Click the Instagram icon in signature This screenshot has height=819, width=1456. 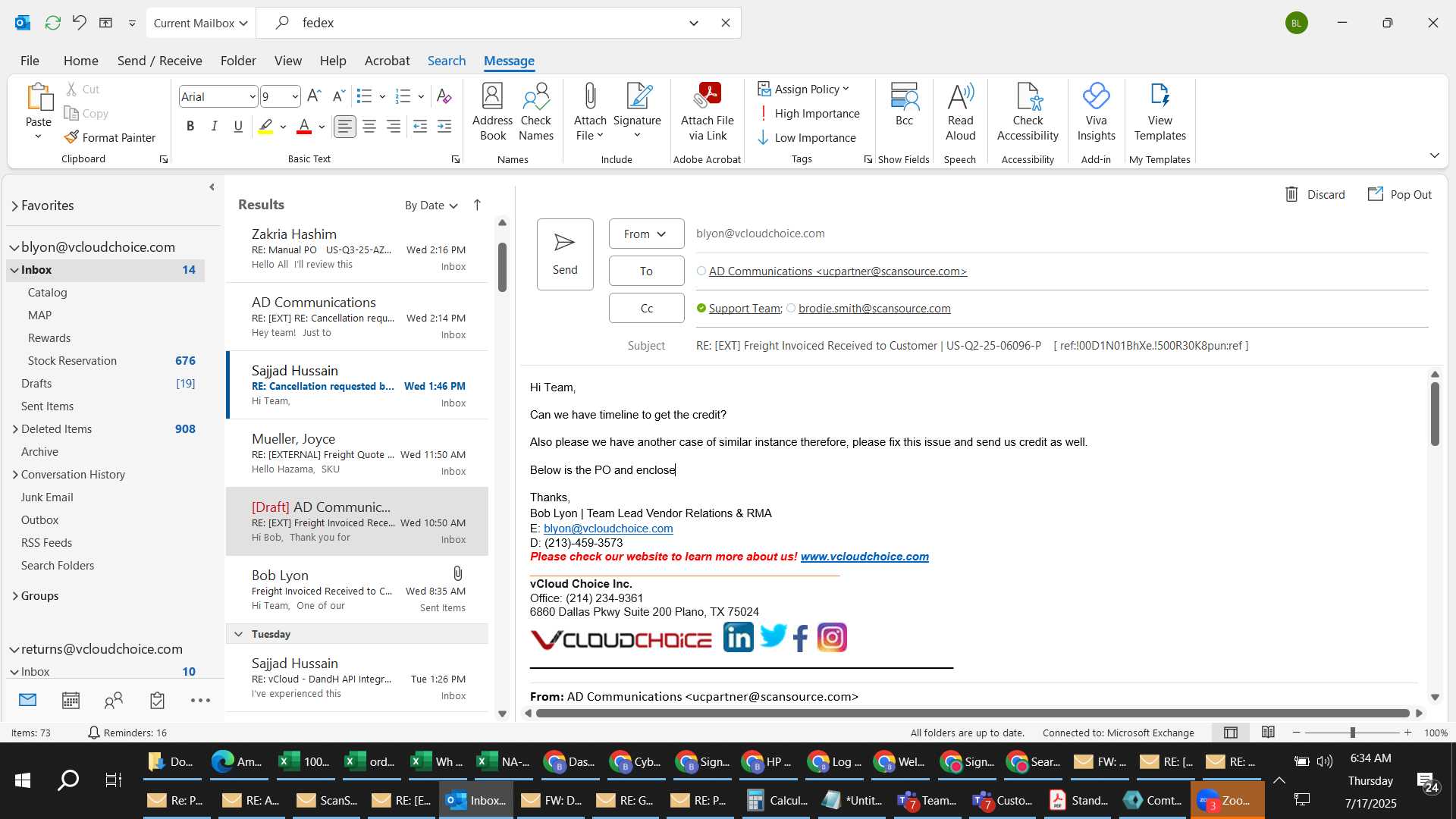[x=832, y=637]
